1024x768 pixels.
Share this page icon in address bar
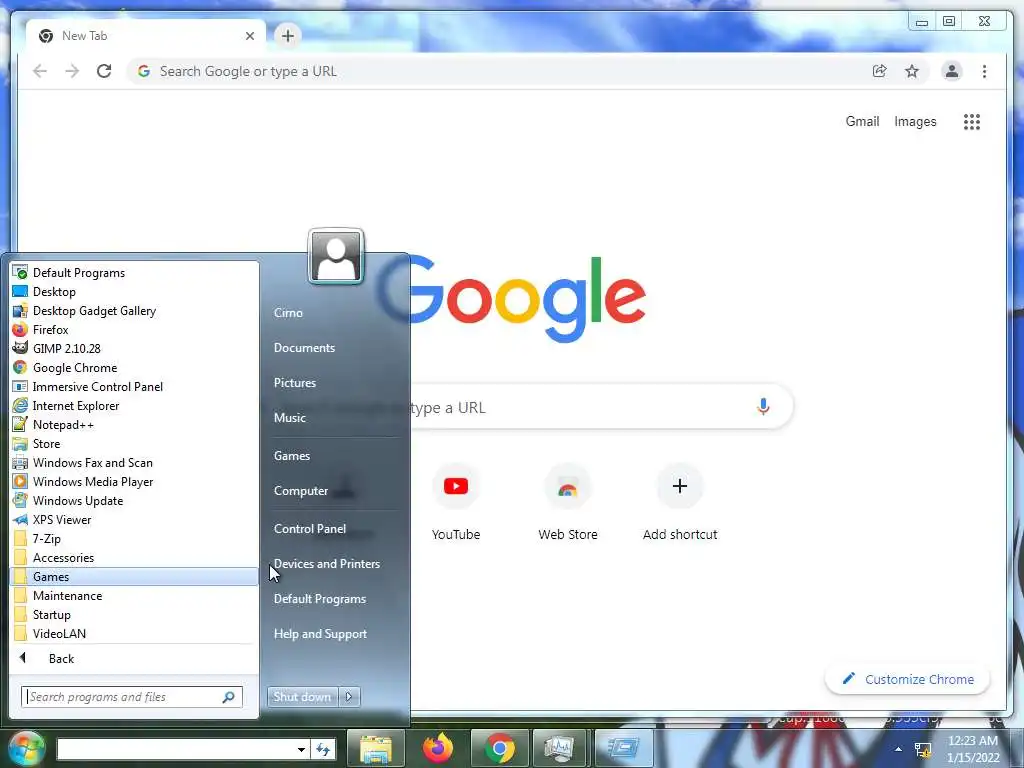pos(880,71)
